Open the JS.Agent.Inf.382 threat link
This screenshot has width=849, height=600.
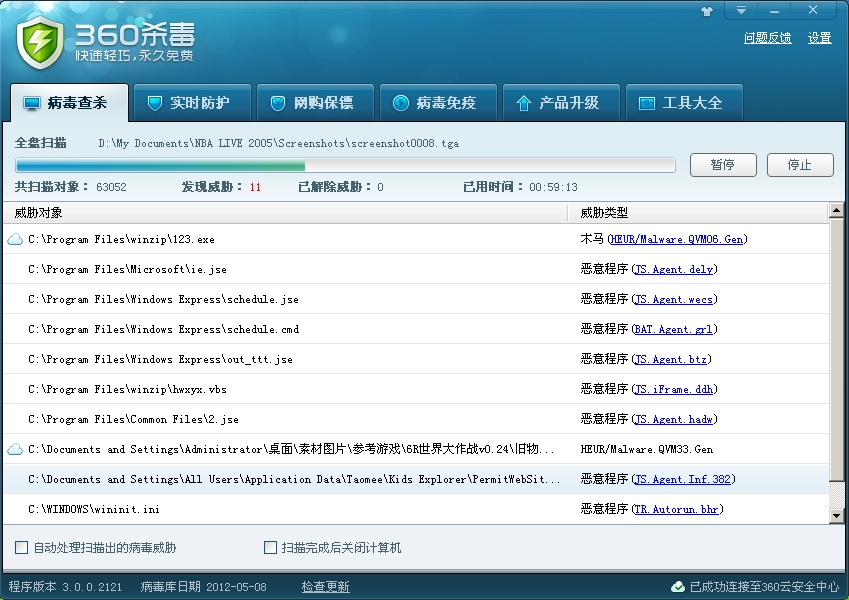pyautogui.click(x=683, y=479)
